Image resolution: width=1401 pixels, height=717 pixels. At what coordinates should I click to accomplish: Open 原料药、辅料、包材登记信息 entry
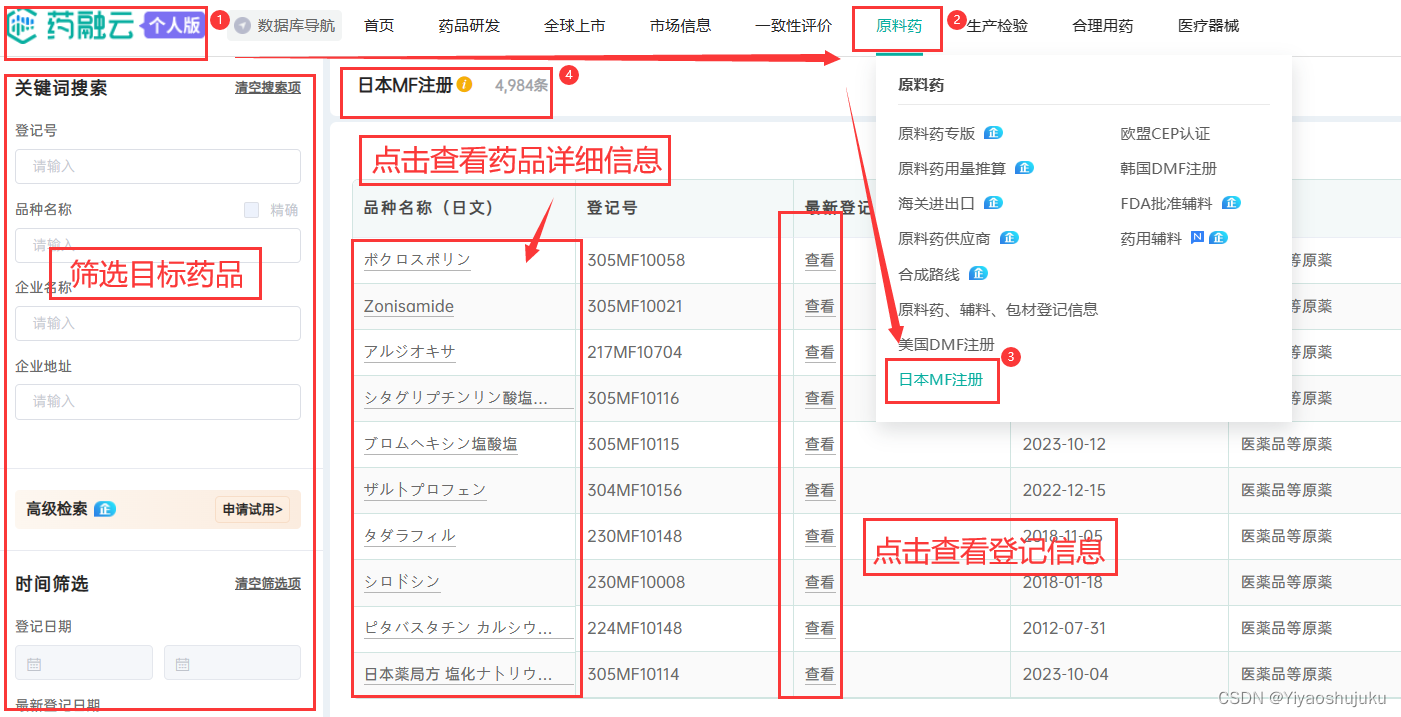[998, 309]
